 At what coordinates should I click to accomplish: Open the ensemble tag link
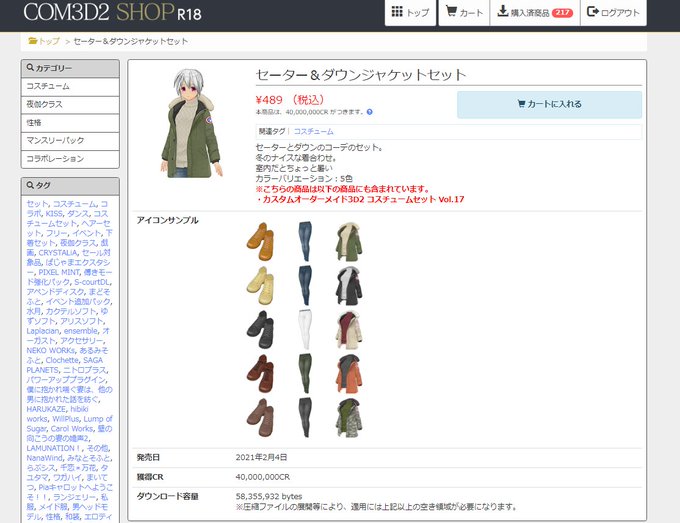[x=81, y=331]
